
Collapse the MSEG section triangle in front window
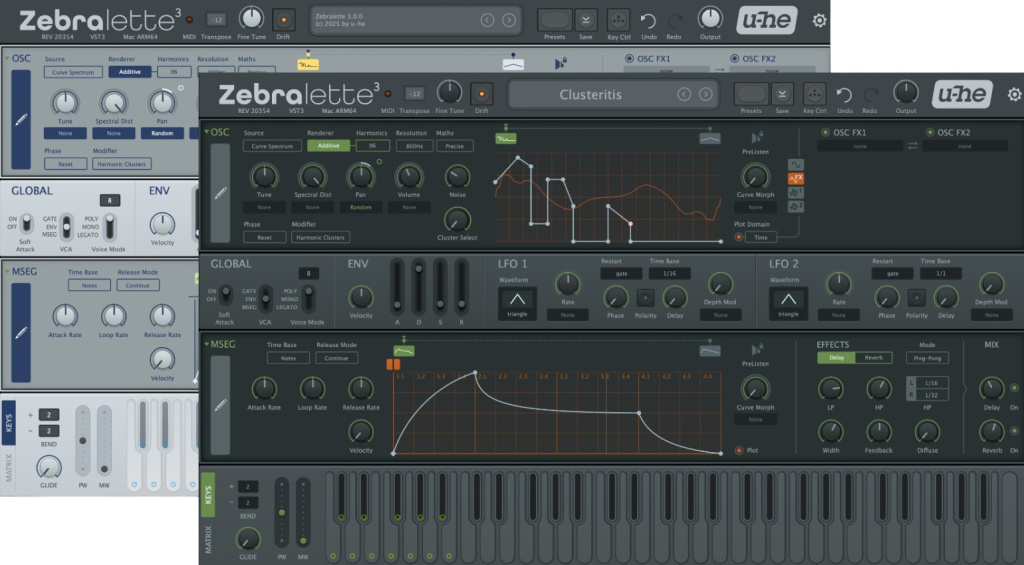tap(206, 344)
